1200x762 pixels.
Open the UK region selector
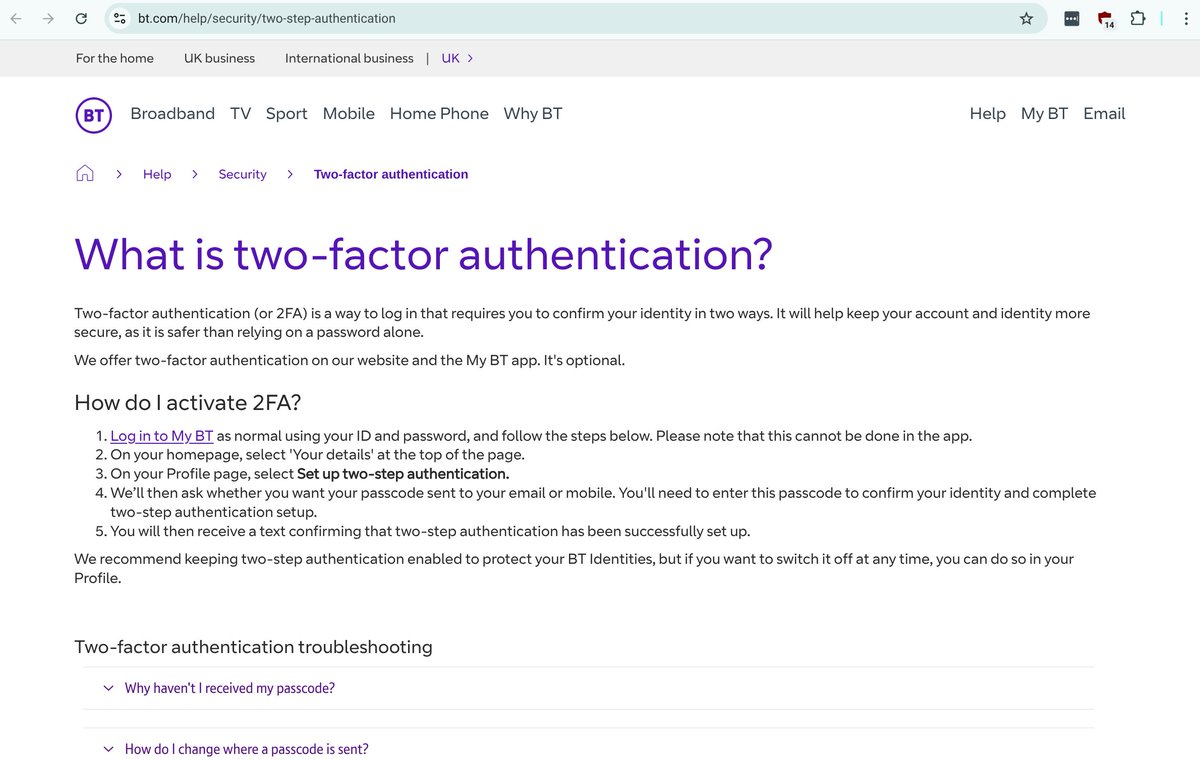coord(457,58)
